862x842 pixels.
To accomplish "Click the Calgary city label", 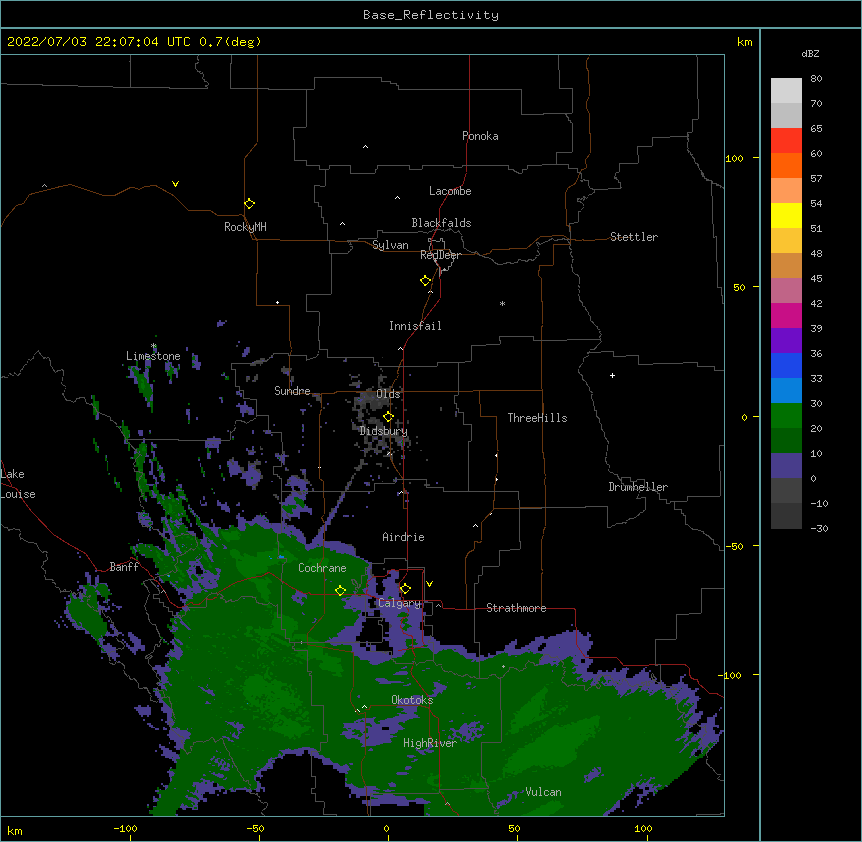I will (399, 603).
